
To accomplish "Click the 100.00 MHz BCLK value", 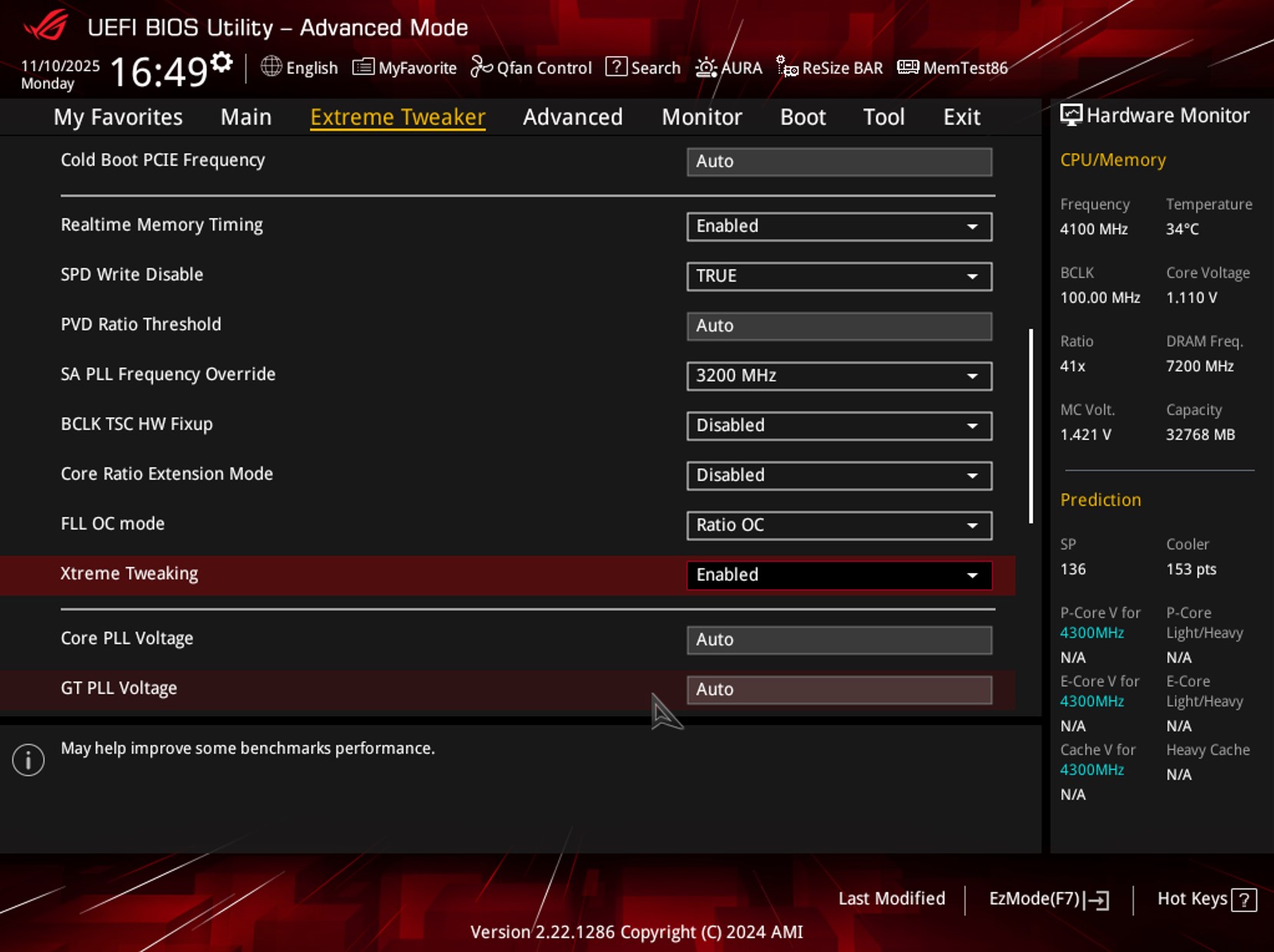I will [1100, 298].
